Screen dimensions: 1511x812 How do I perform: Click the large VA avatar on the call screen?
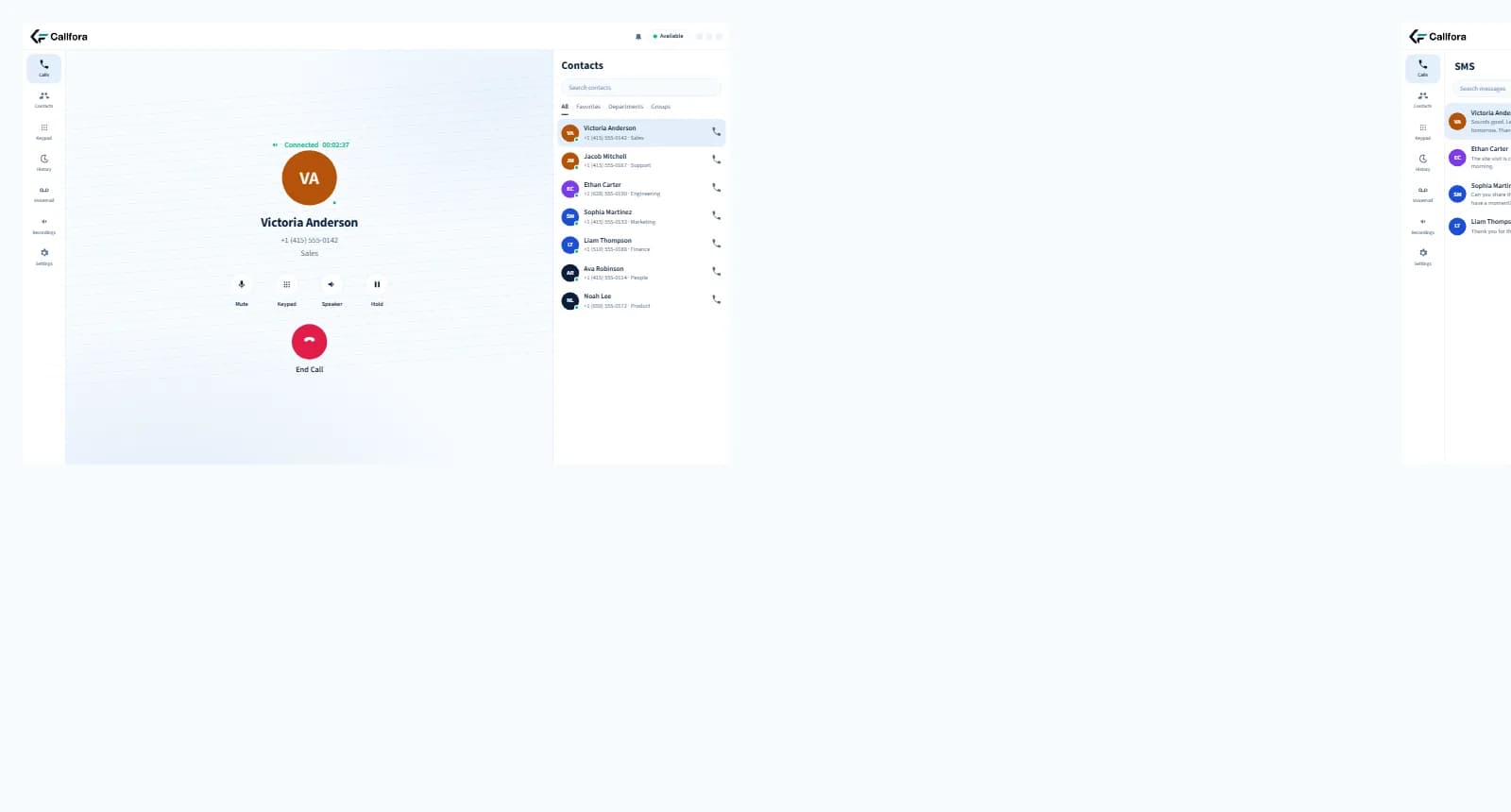309,178
